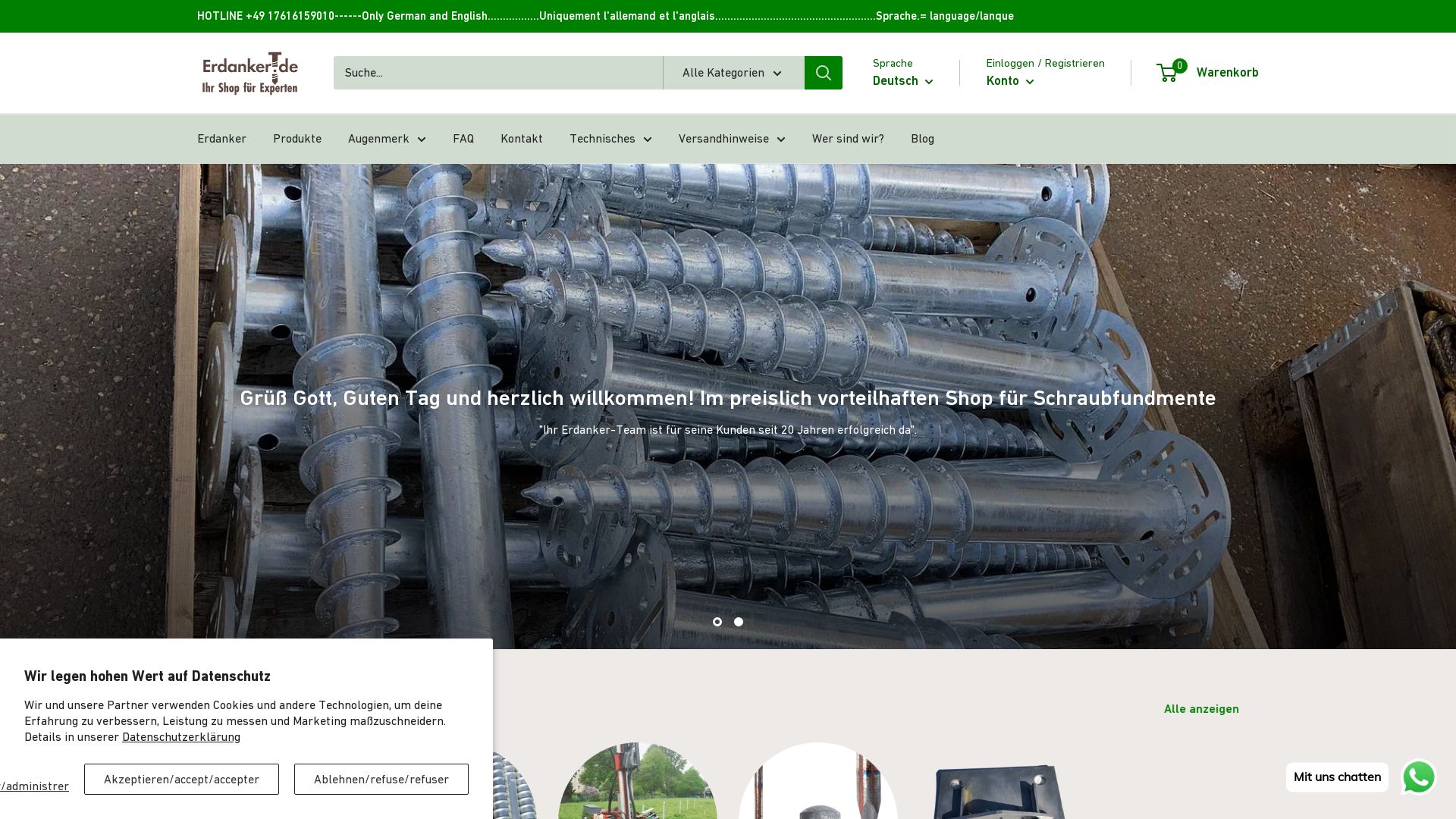Expand Augenmerk menu
Image resolution: width=1456 pixels, height=819 pixels.
387,139
